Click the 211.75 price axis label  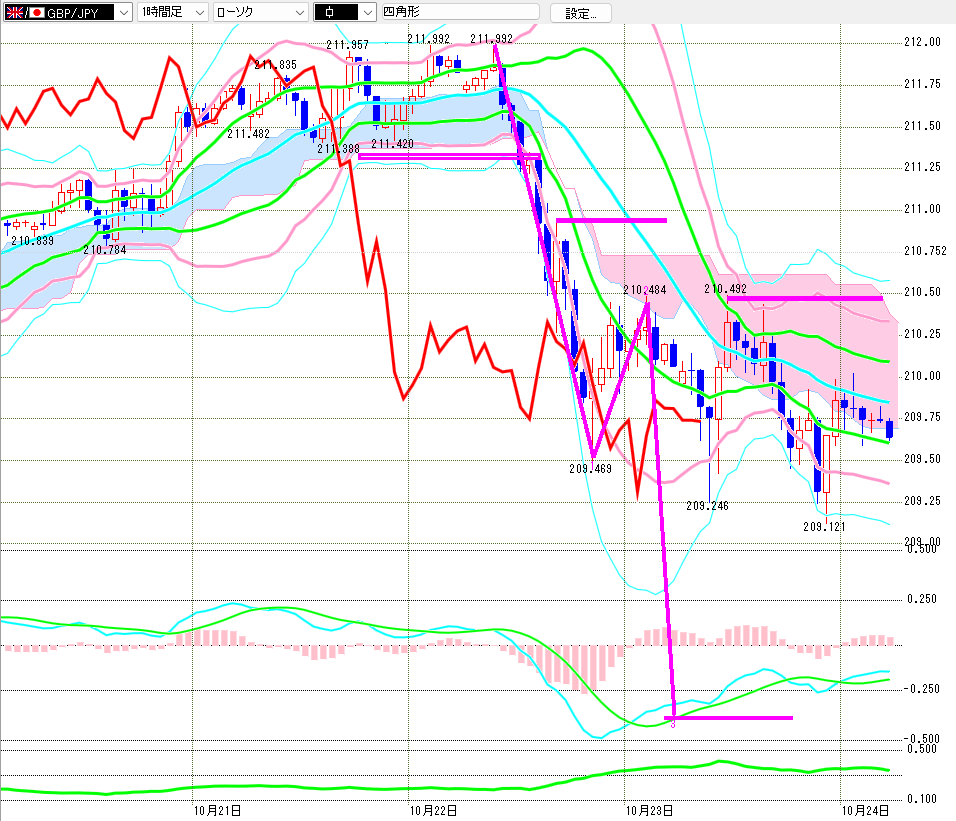(922, 84)
